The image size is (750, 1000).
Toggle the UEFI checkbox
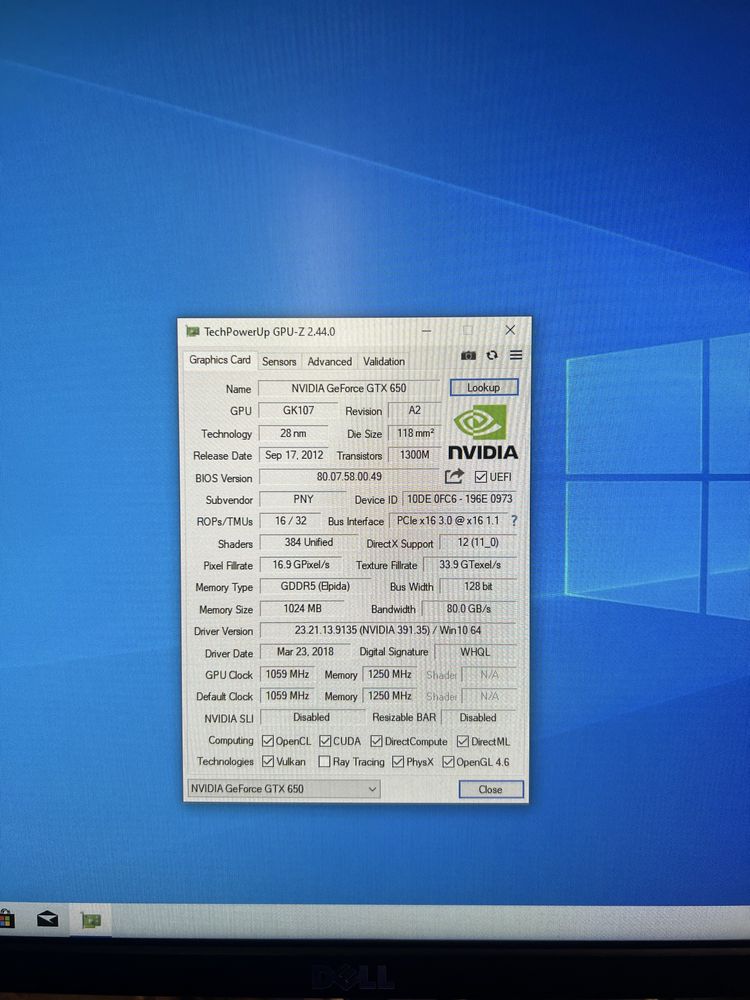click(x=481, y=476)
